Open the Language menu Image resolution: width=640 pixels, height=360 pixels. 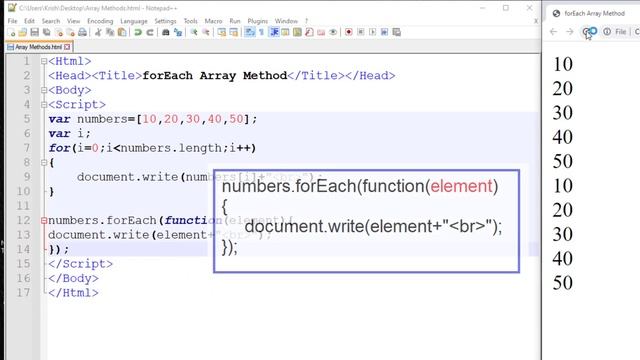tap(134, 21)
